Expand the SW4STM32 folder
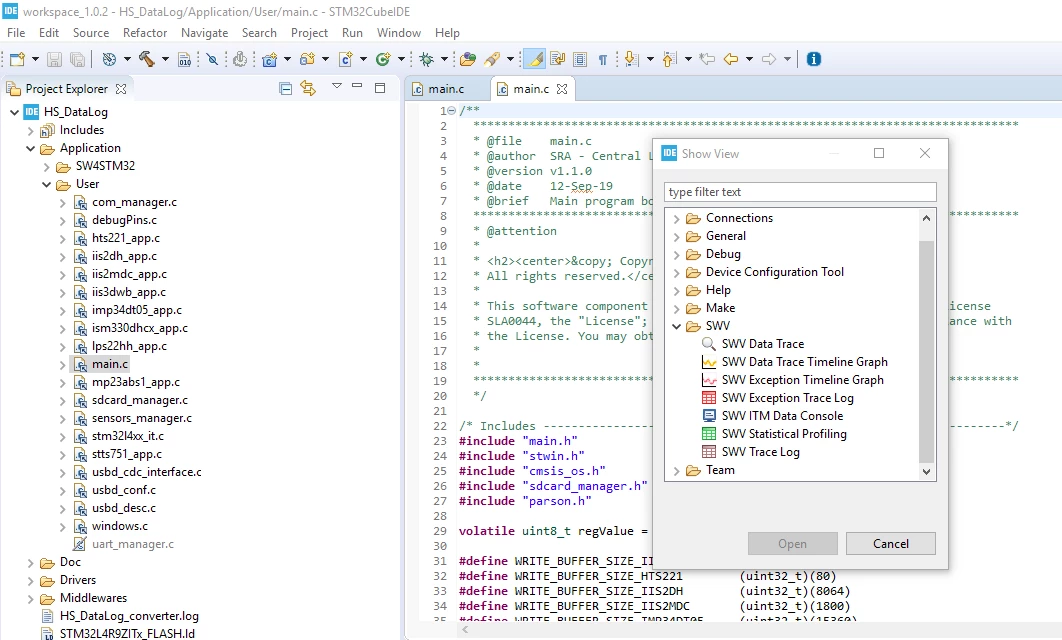The image size is (1062, 640). (47, 167)
